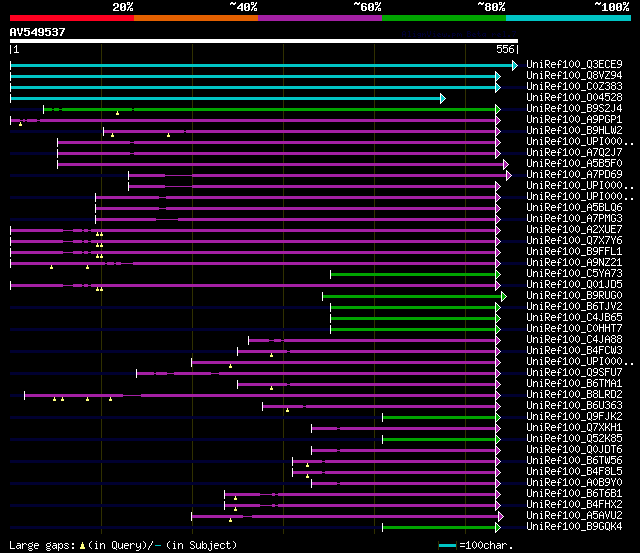The height and width of the screenshot is (553, 640).
Task: Select the UniRef100_B6TW56 label
Action: [x=574, y=461]
